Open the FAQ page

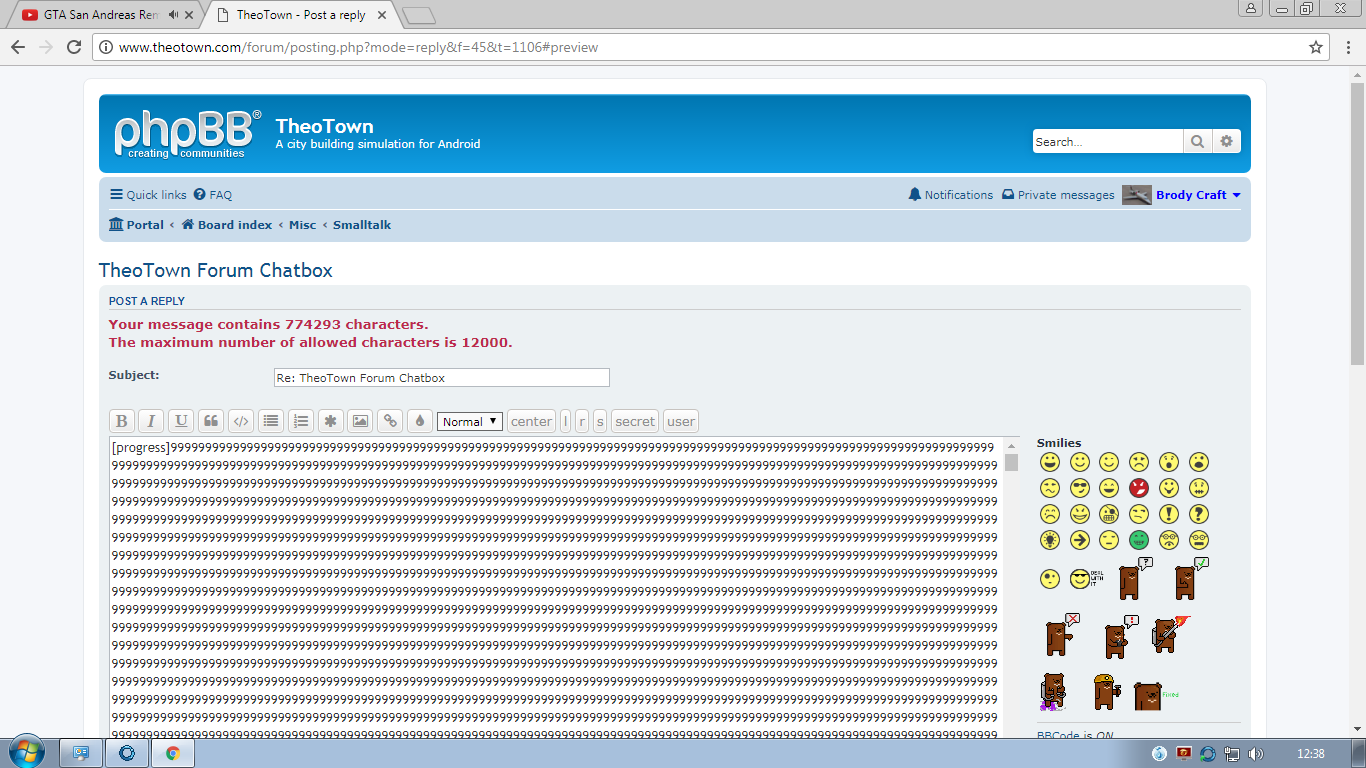(x=213, y=195)
